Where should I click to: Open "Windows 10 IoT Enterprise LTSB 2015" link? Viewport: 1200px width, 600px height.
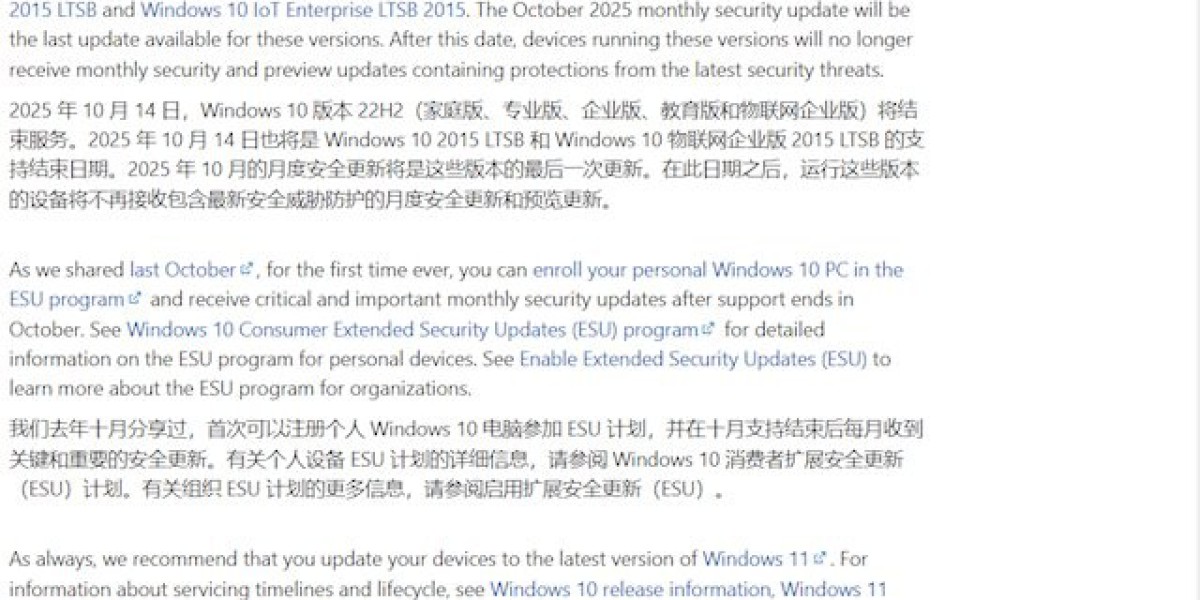[x=303, y=11]
